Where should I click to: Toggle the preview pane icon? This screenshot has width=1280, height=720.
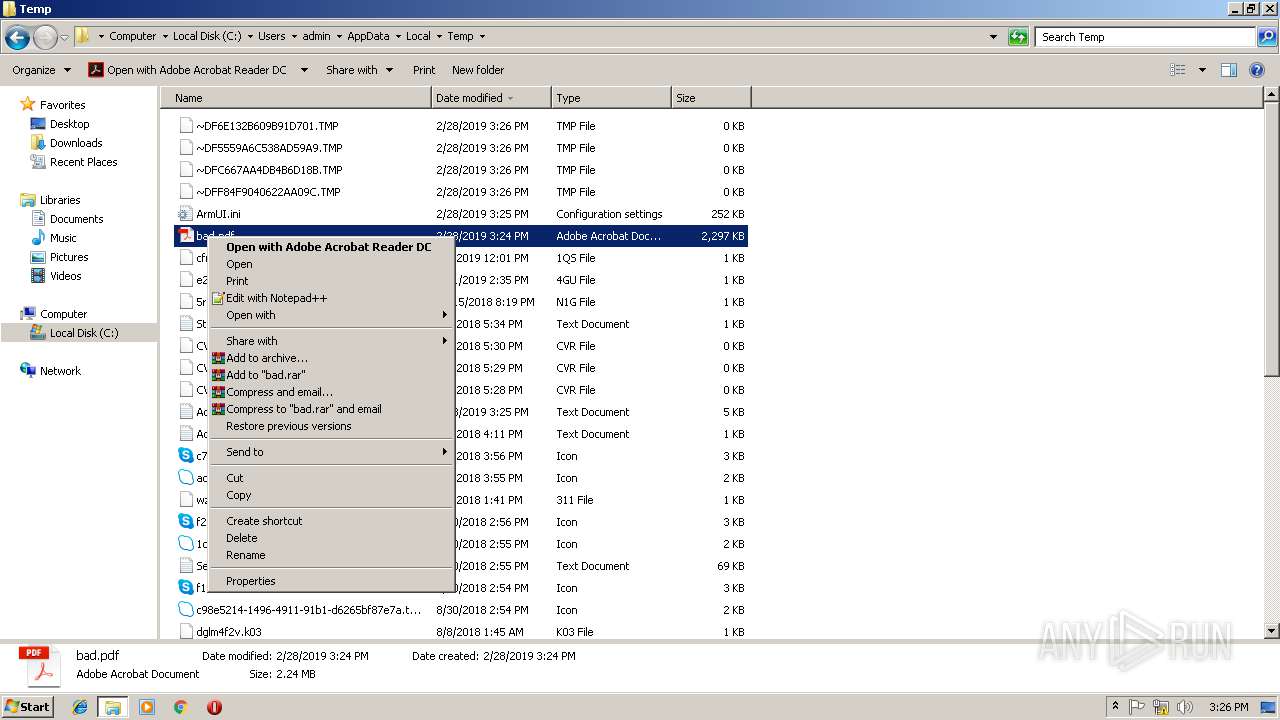click(x=1229, y=70)
